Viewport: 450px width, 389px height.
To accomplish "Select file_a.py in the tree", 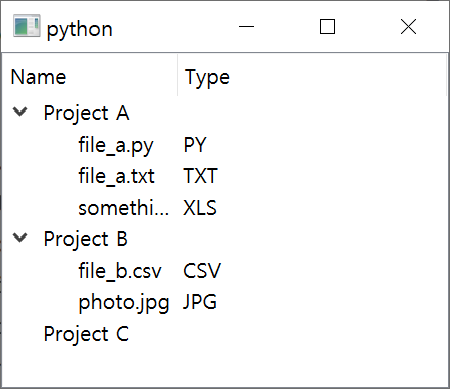I will coord(116,145).
